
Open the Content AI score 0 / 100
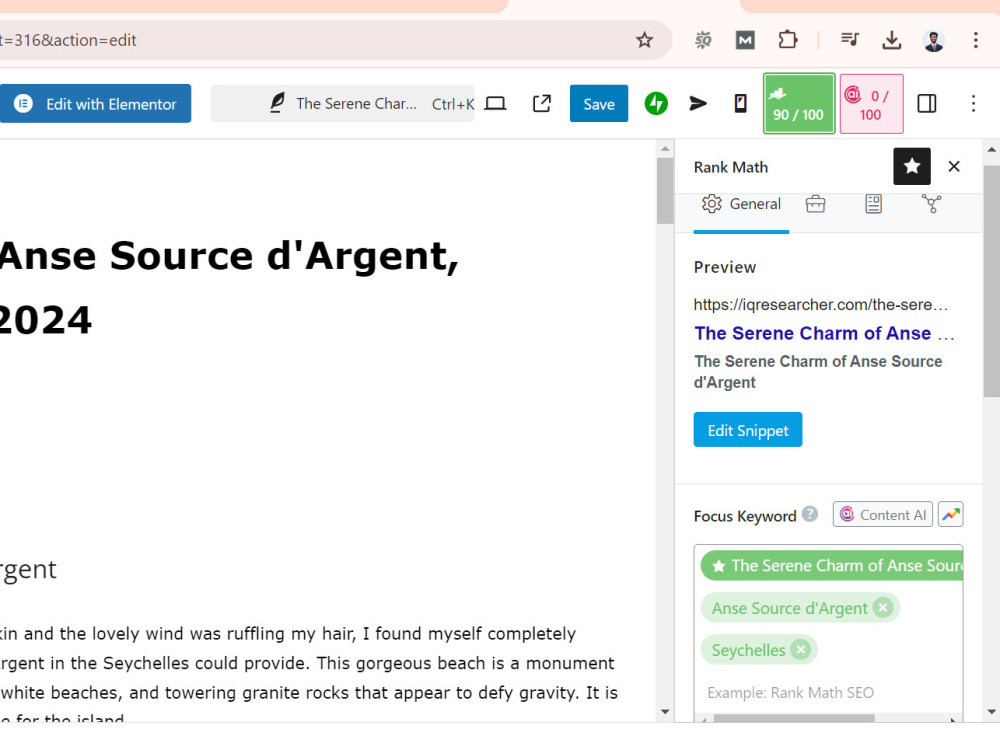point(871,103)
